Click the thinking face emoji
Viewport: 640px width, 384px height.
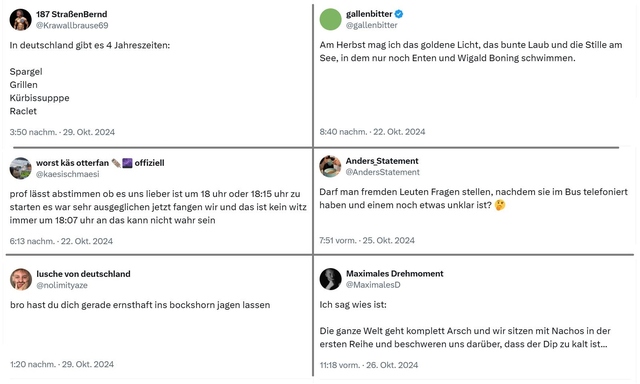500,205
